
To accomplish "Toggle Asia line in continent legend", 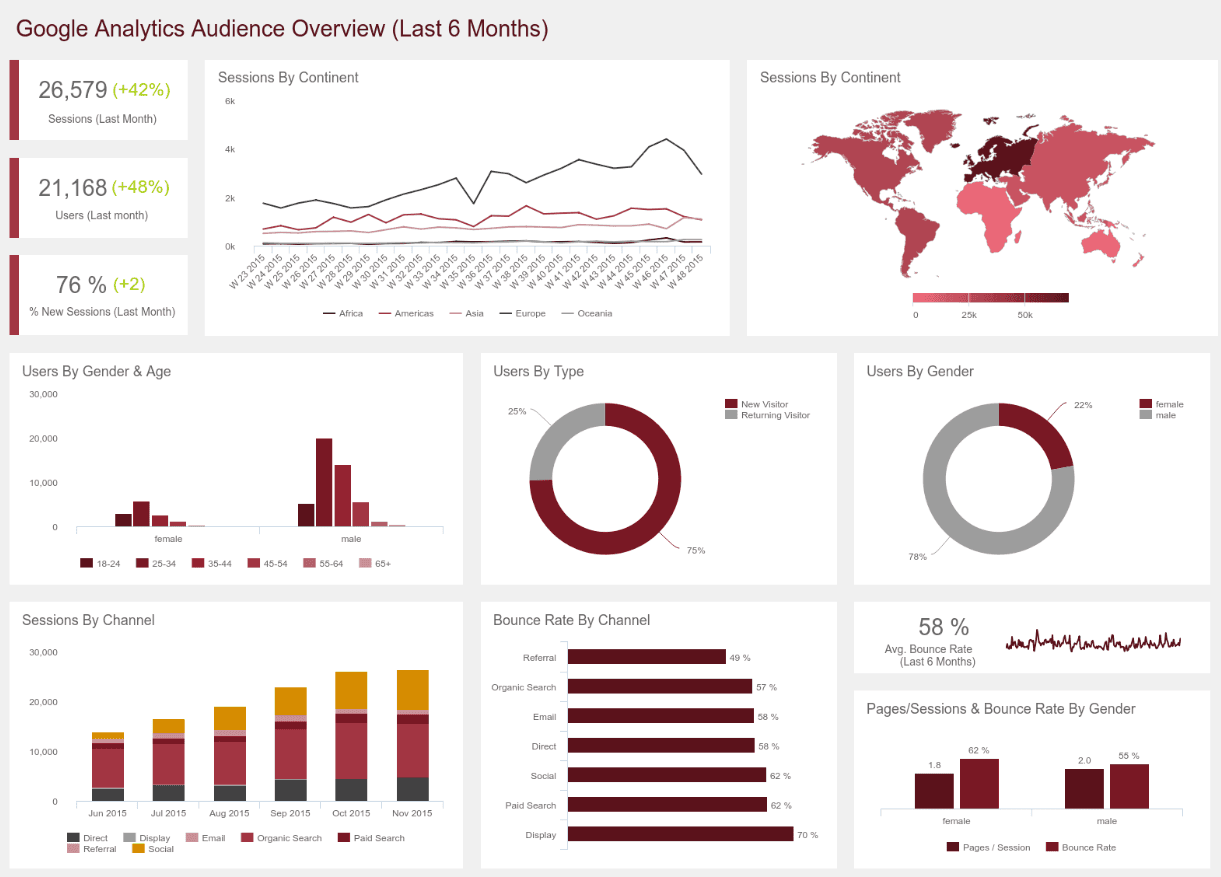I will tap(468, 313).
